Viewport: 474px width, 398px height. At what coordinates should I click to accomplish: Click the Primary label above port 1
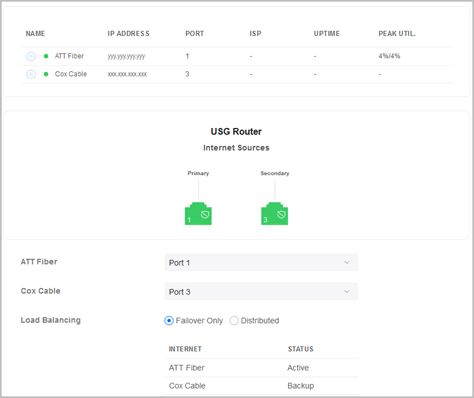198,173
